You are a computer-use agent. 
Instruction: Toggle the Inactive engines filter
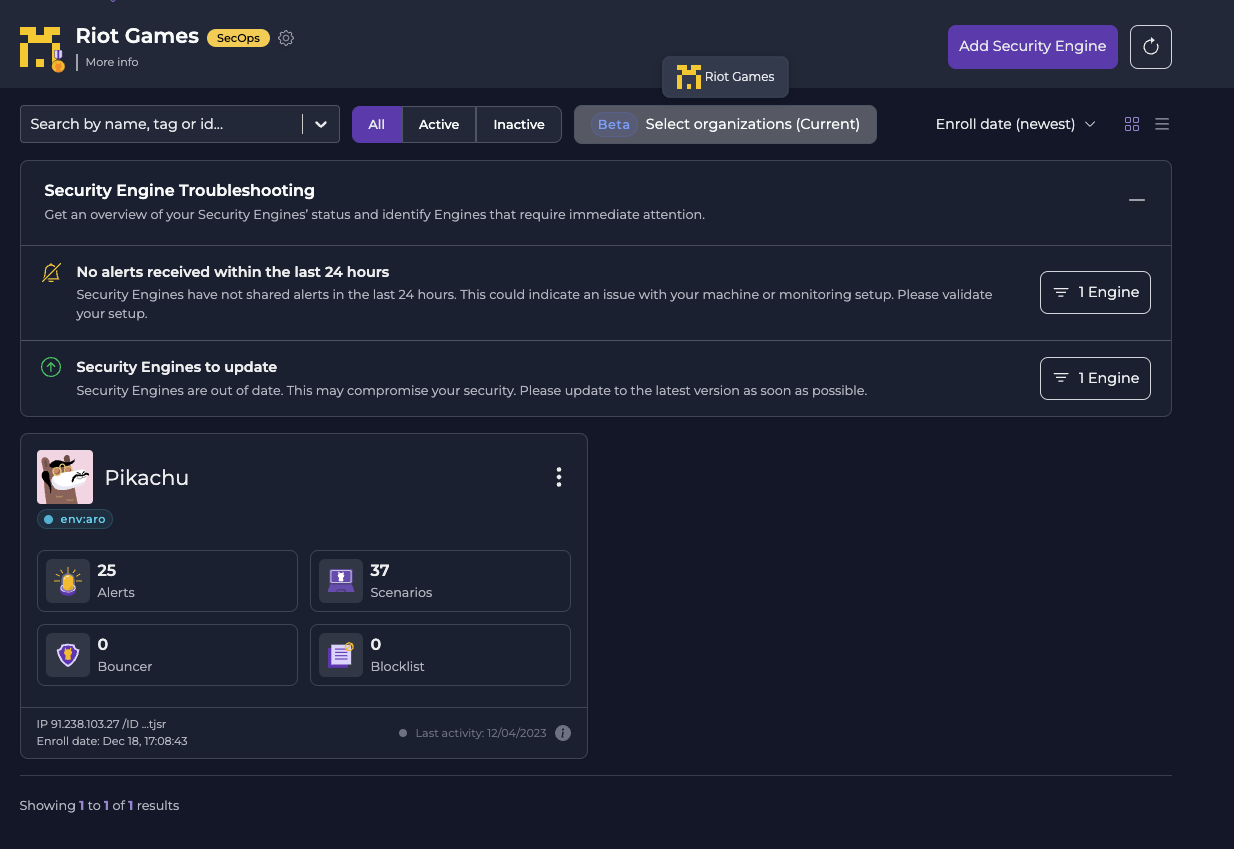click(x=518, y=124)
